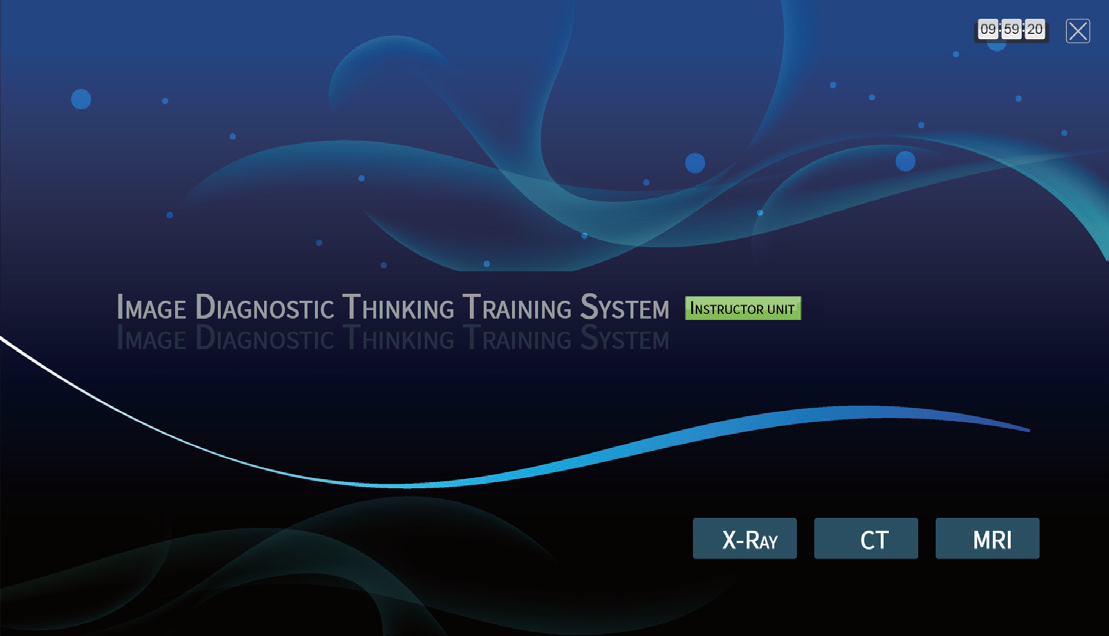Screen dimensions: 1109x636
Task: Click the minutes segment of the flip clock
Action: pos(1010,29)
